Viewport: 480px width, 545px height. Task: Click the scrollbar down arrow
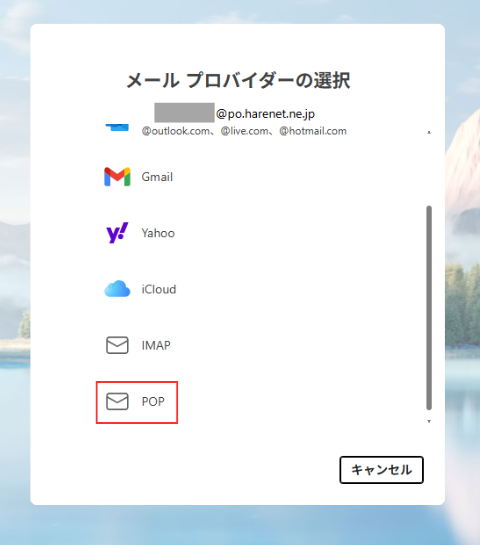429,421
